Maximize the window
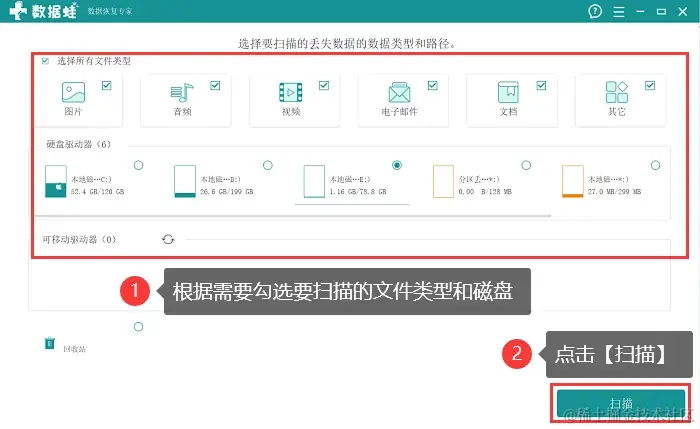This screenshot has width=700, height=429. pos(662,12)
